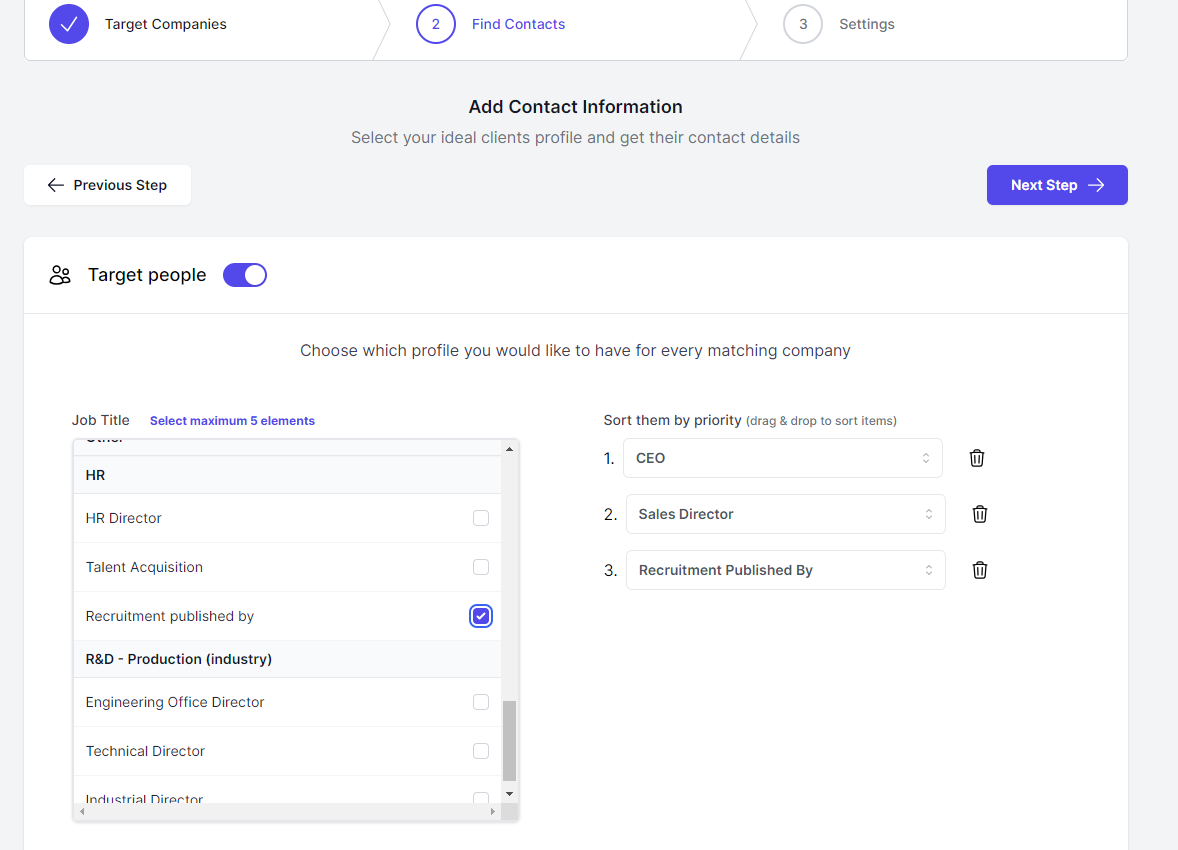This screenshot has height=850, width=1178.
Task: Go to the Target Companies step
Action: point(165,24)
